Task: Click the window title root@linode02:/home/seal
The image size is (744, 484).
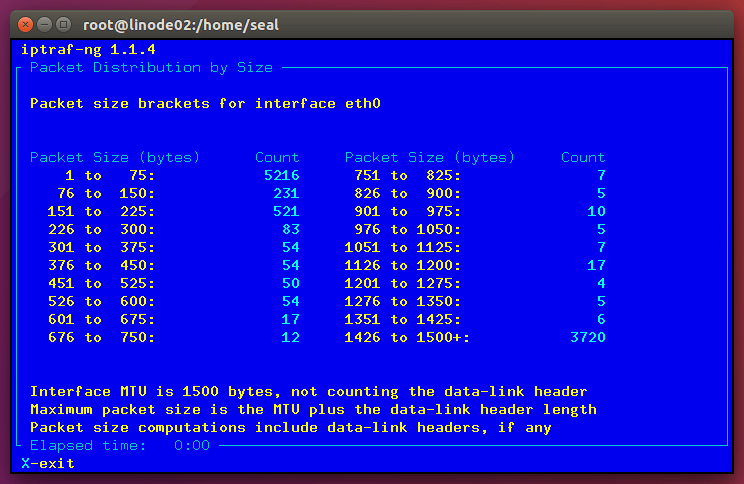Action: 181,25
